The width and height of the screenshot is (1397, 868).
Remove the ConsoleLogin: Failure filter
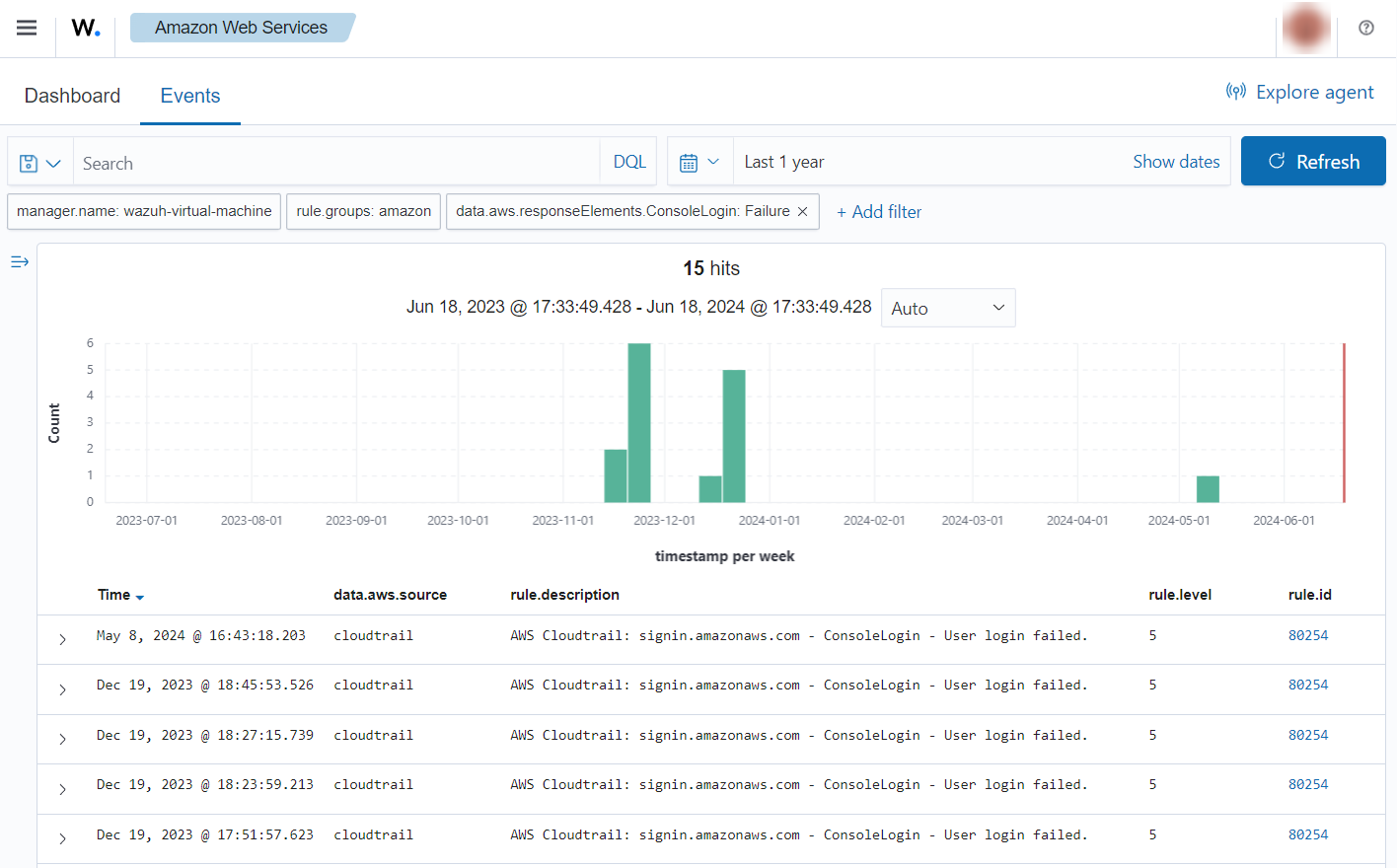pyautogui.click(x=803, y=212)
